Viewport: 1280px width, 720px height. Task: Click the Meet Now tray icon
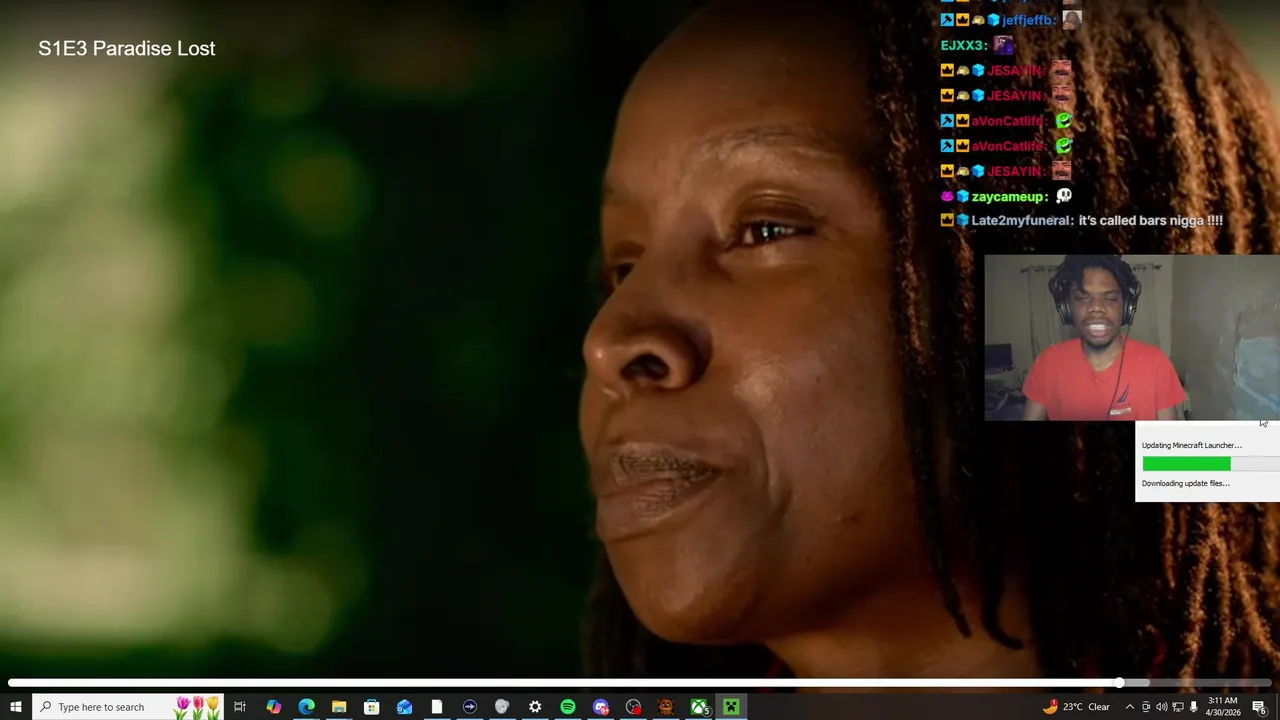[1146, 707]
